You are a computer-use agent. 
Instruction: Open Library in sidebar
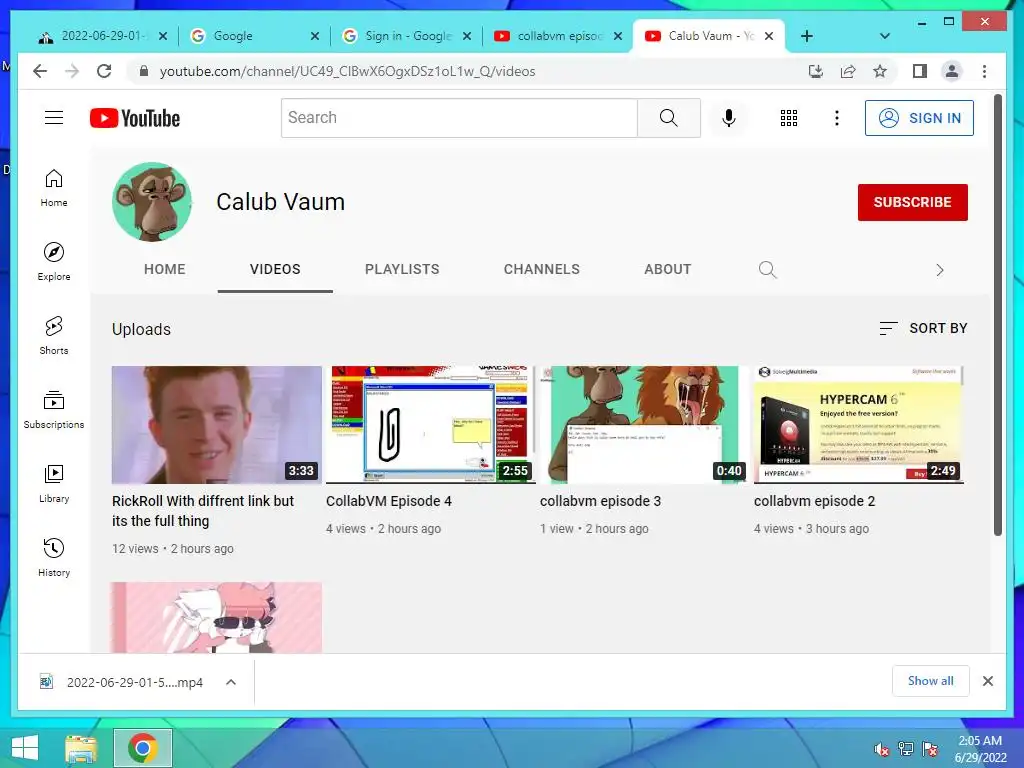(x=54, y=484)
